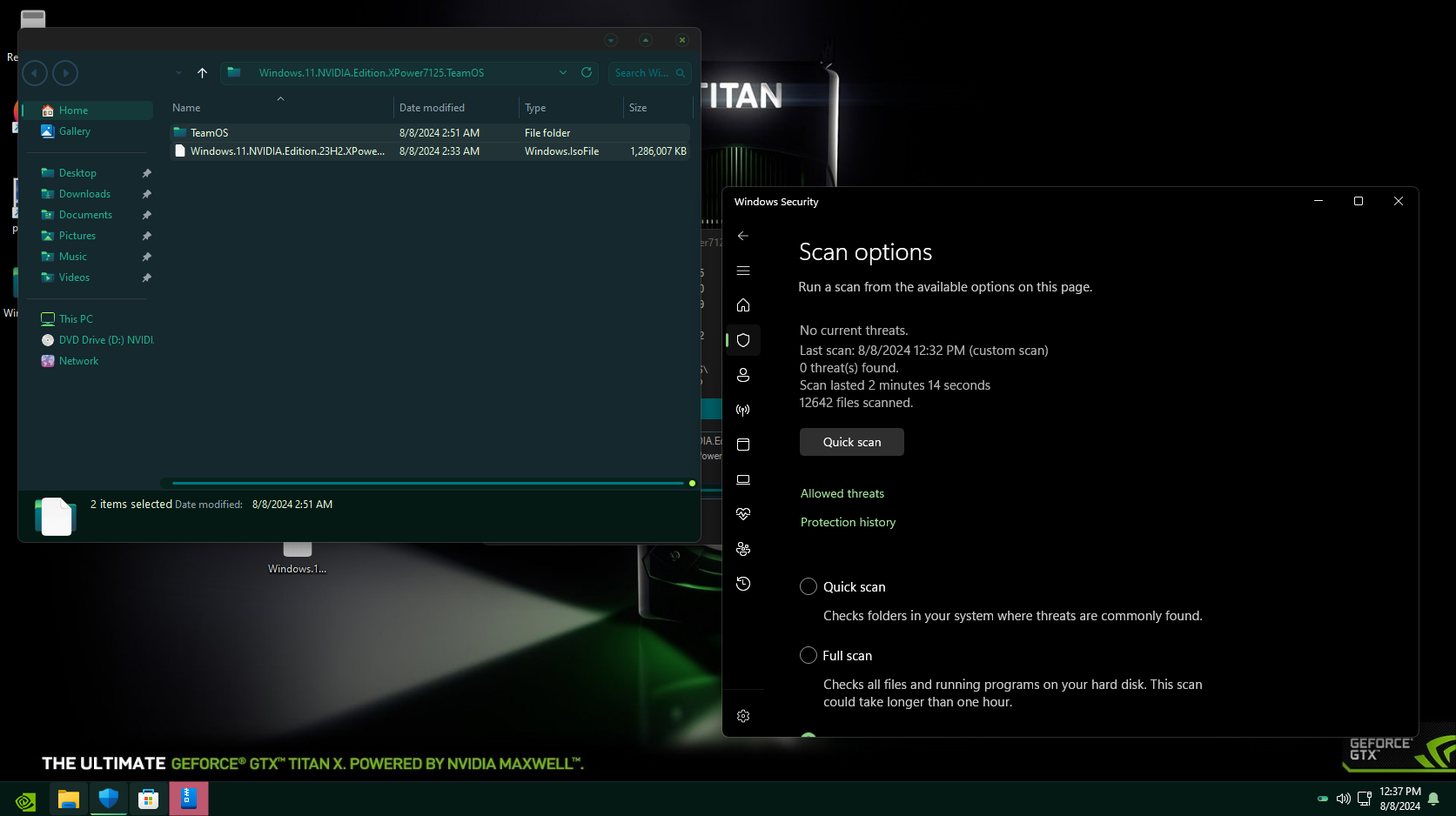Select the Full scan radio option

[x=809, y=655]
